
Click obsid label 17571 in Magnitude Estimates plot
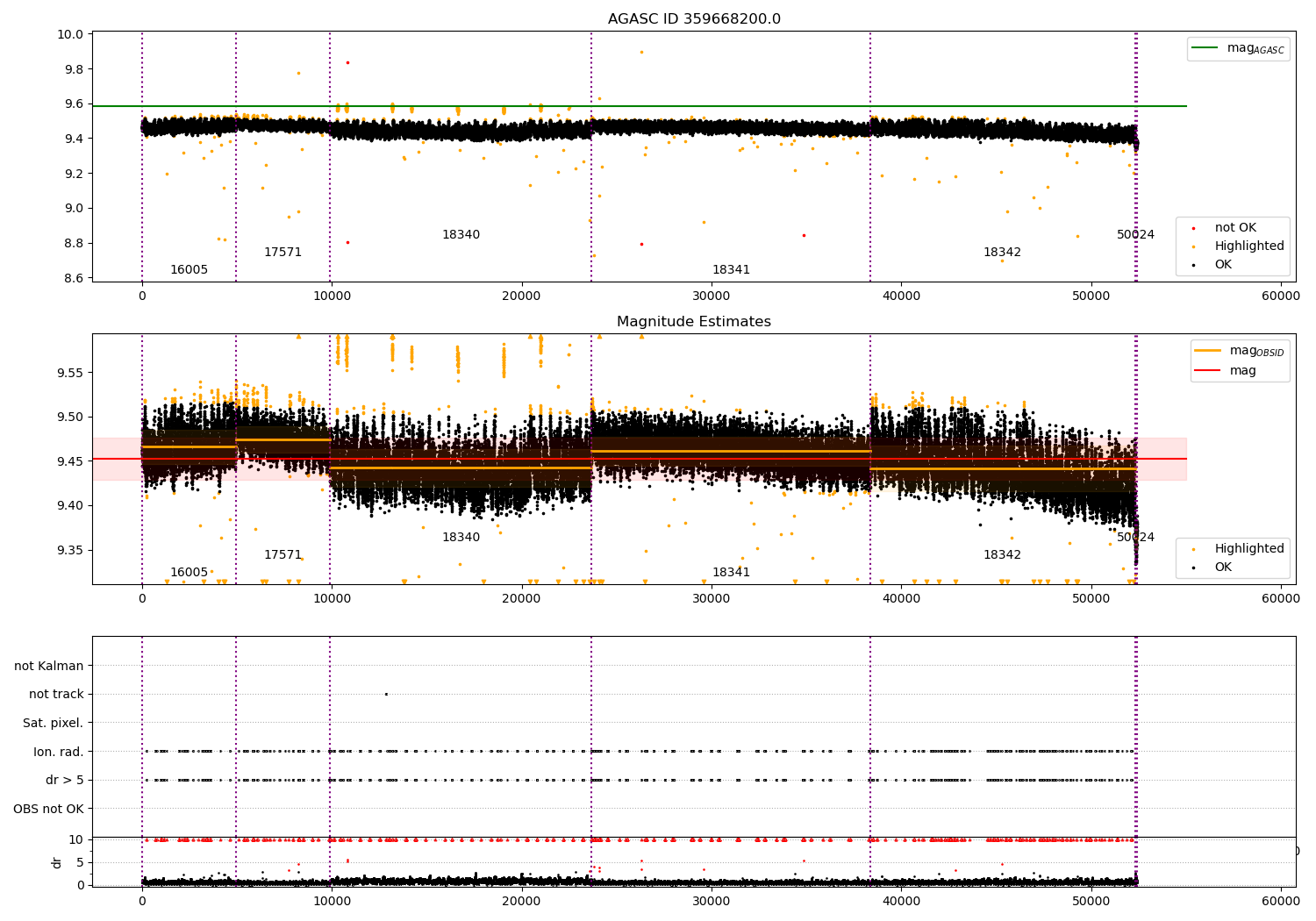283,555
